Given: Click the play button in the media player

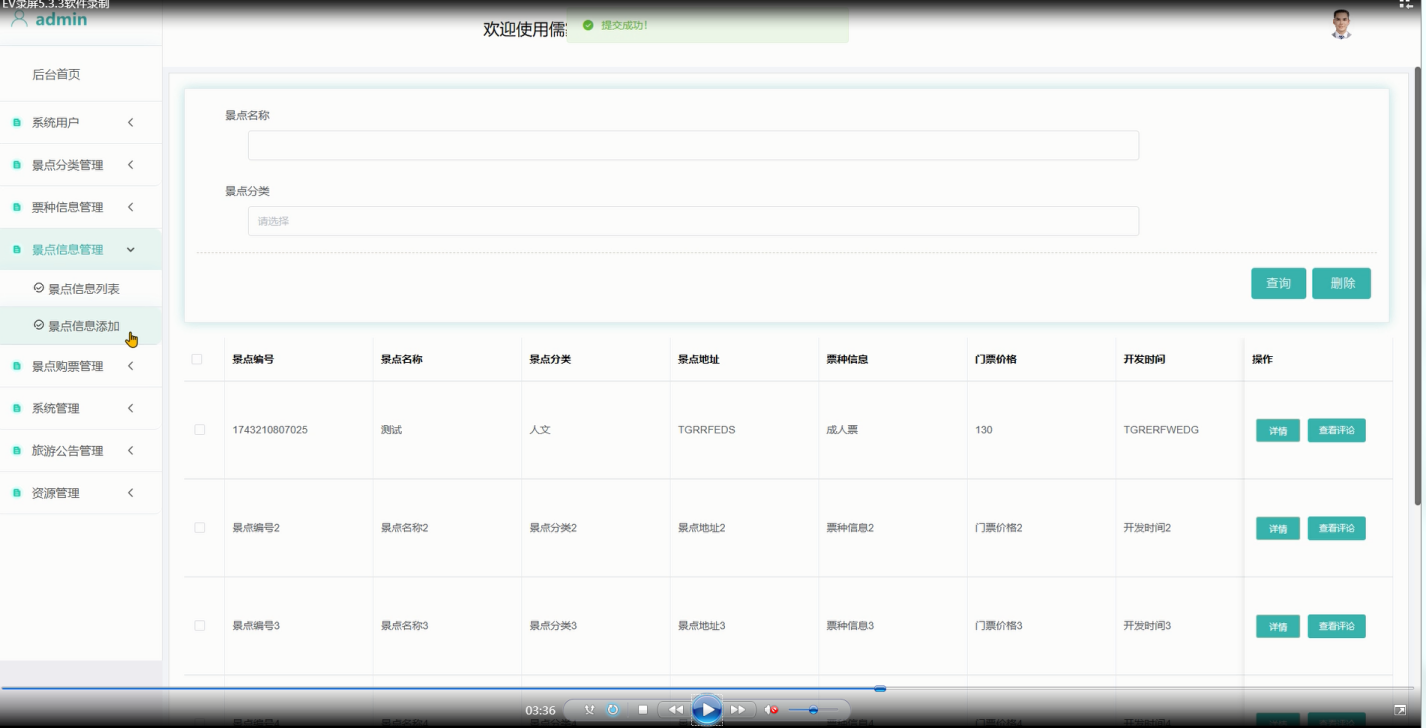Looking at the screenshot, I should [707, 710].
